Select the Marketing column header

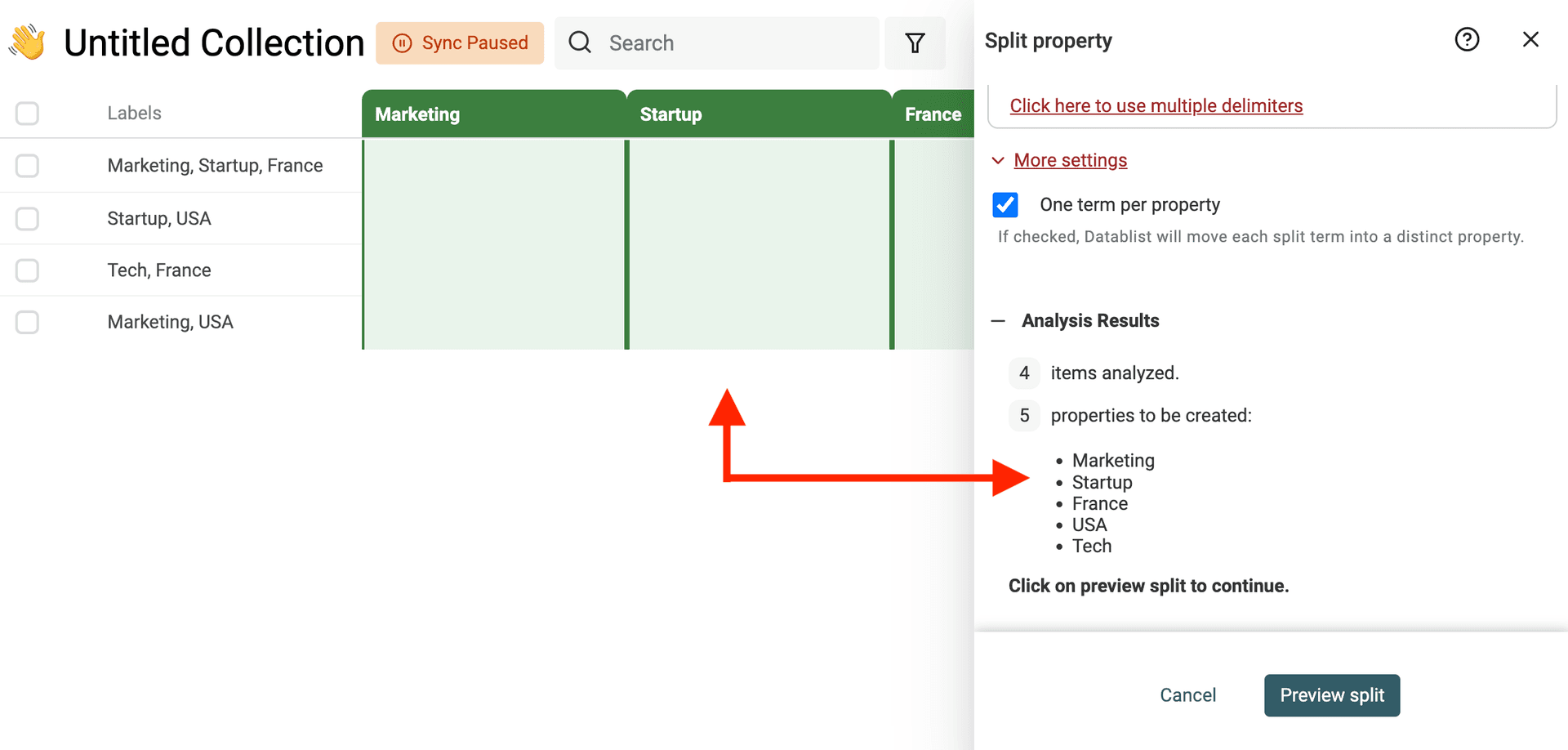click(x=493, y=114)
